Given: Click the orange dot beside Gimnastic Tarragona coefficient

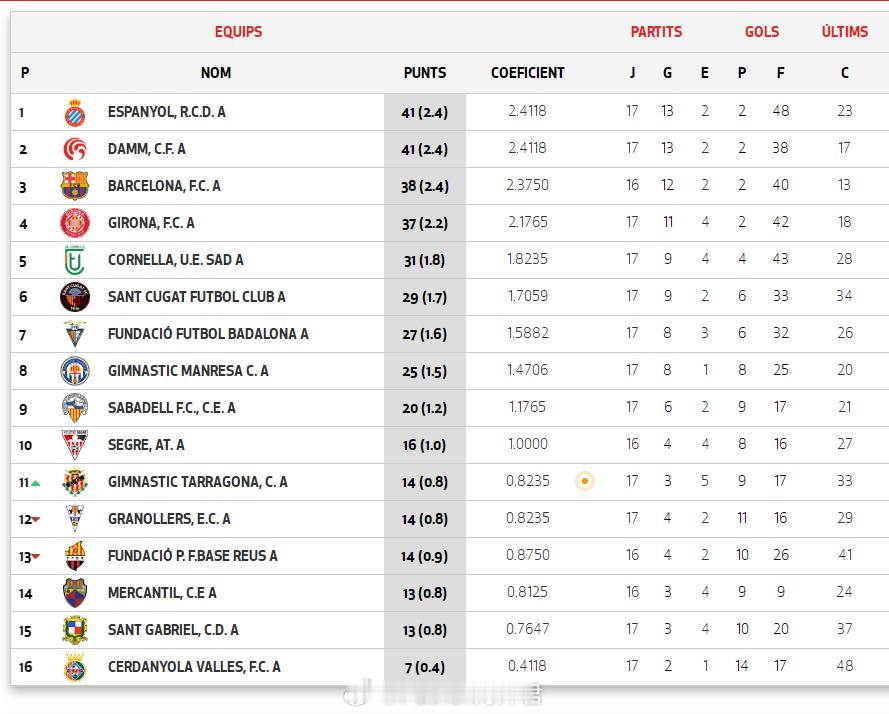Looking at the screenshot, I should click(x=585, y=481).
